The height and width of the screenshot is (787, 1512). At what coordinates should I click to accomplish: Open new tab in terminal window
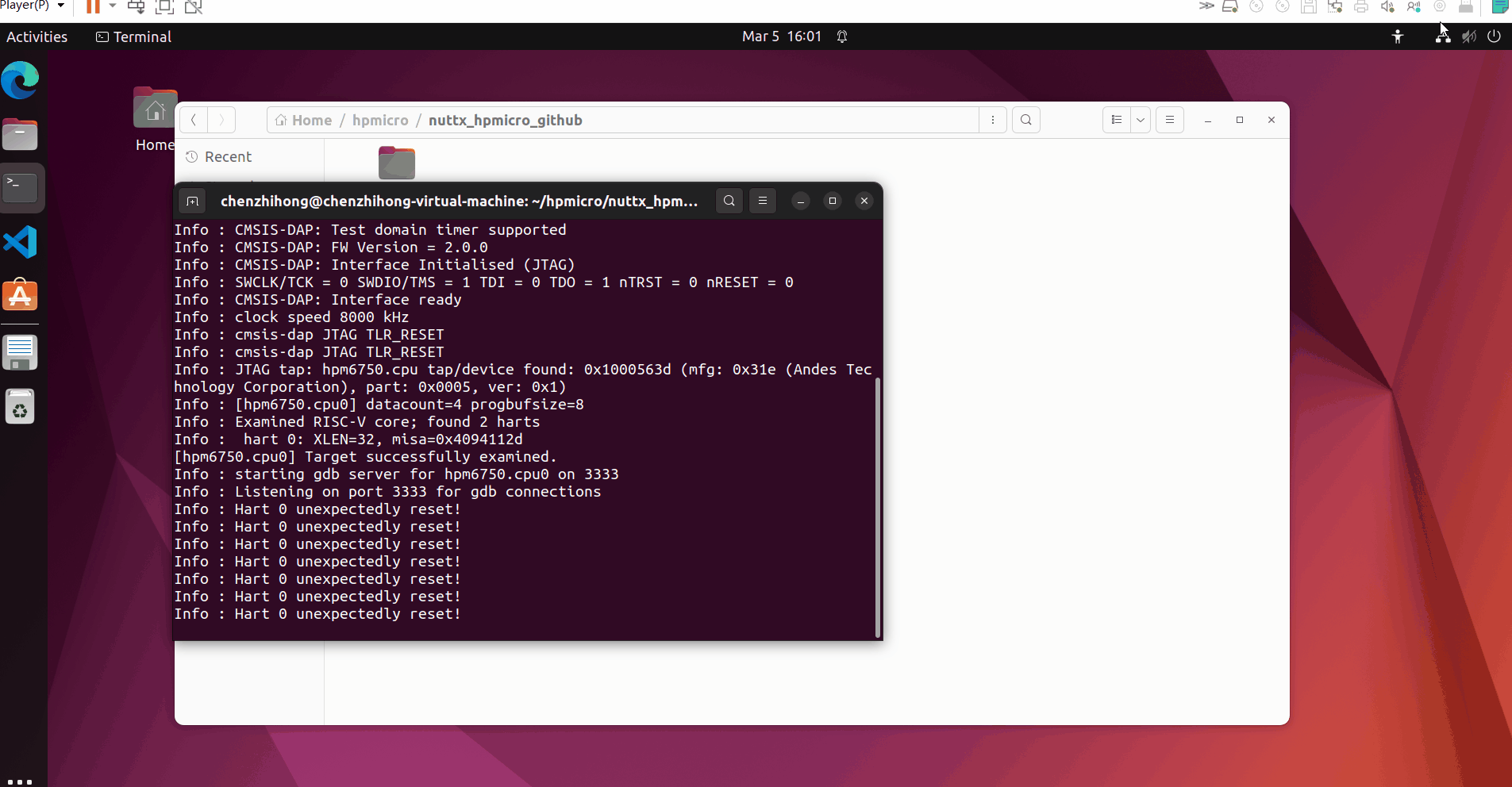(192, 202)
